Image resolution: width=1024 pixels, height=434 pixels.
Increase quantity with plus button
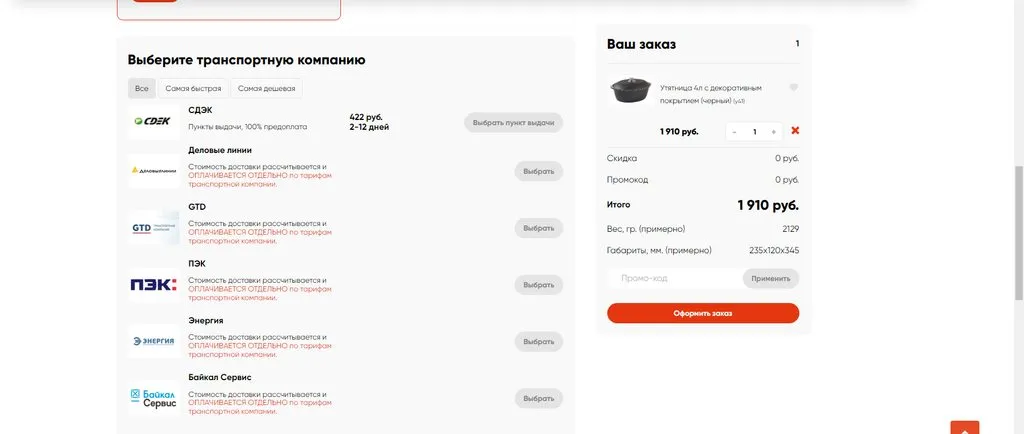(774, 132)
